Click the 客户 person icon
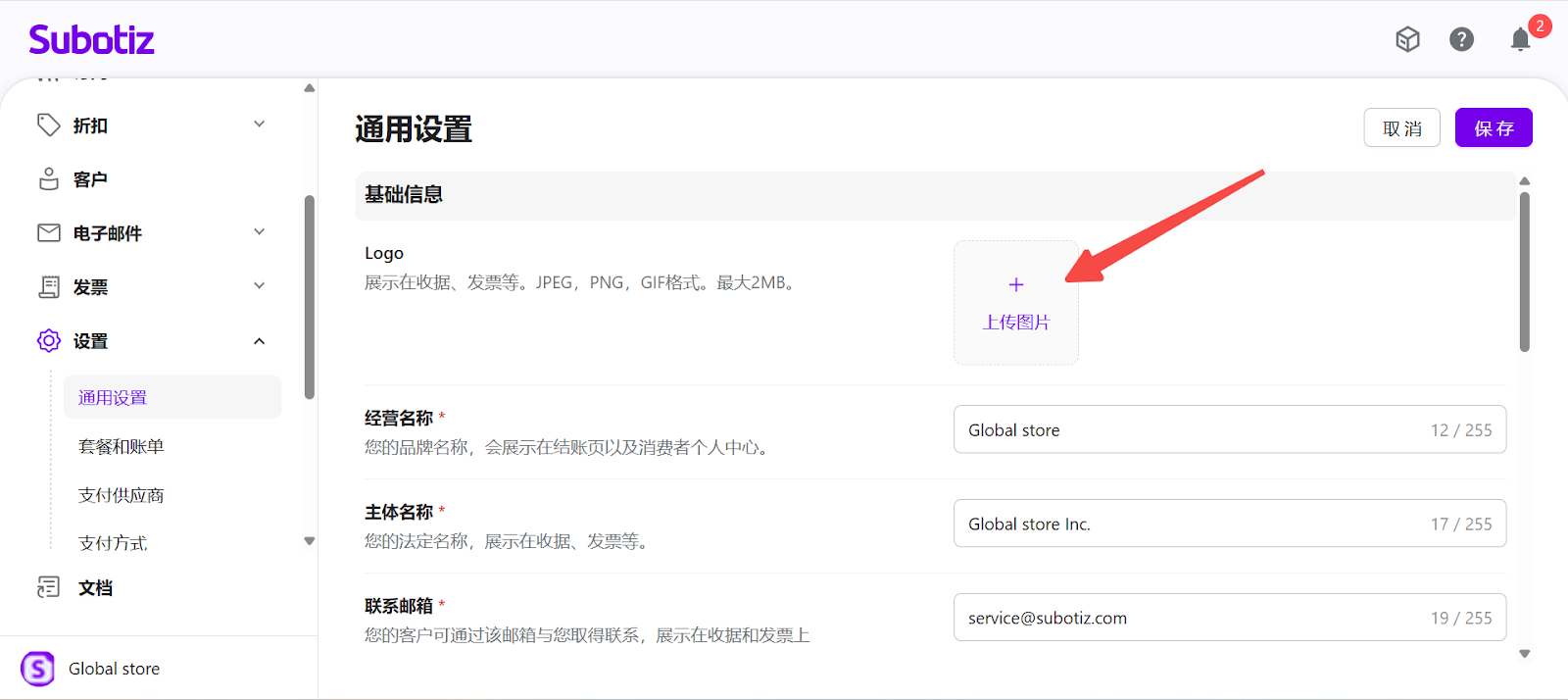1568x700 pixels. tap(48, 179)
